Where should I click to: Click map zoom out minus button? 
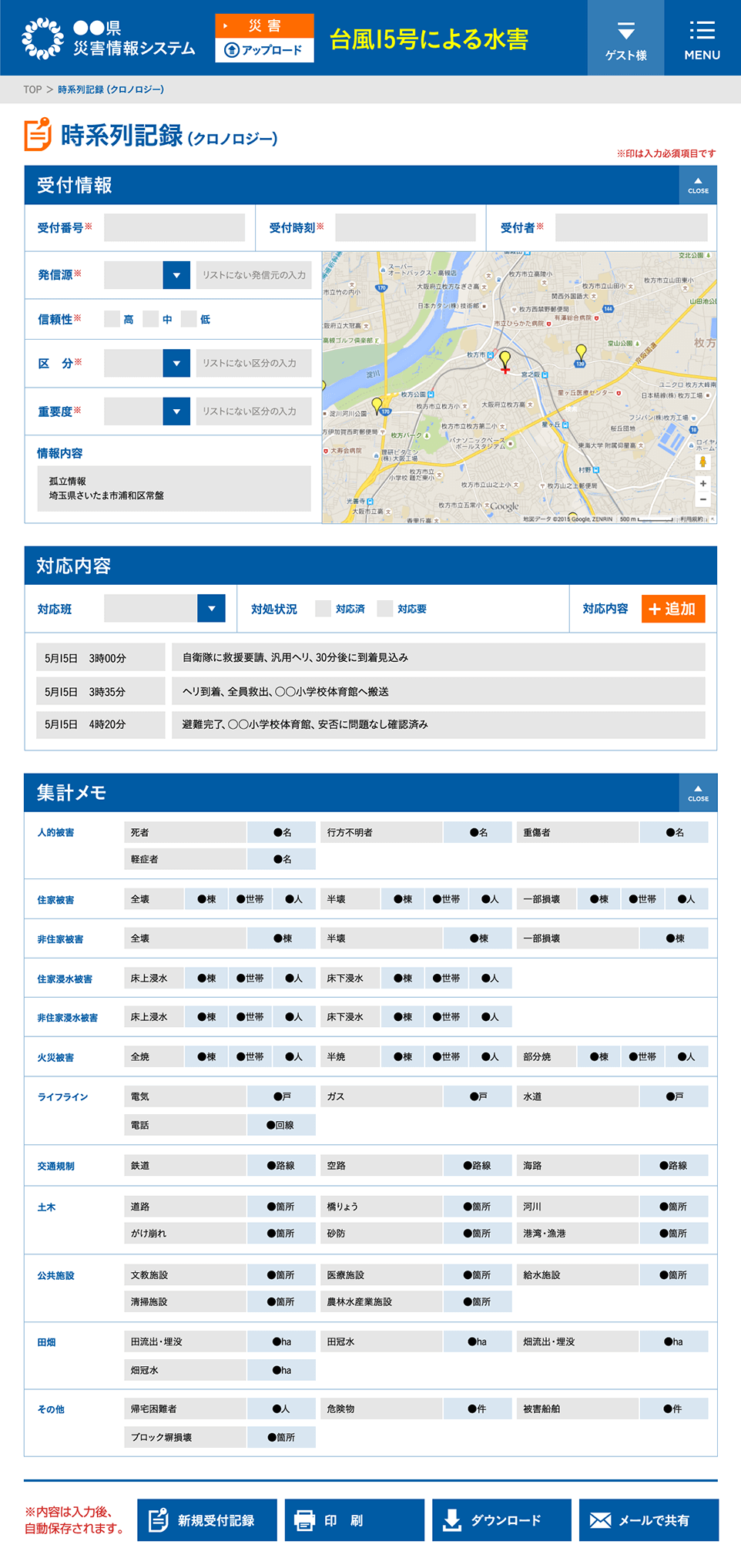pyautogui.click(x=702, y=500)
